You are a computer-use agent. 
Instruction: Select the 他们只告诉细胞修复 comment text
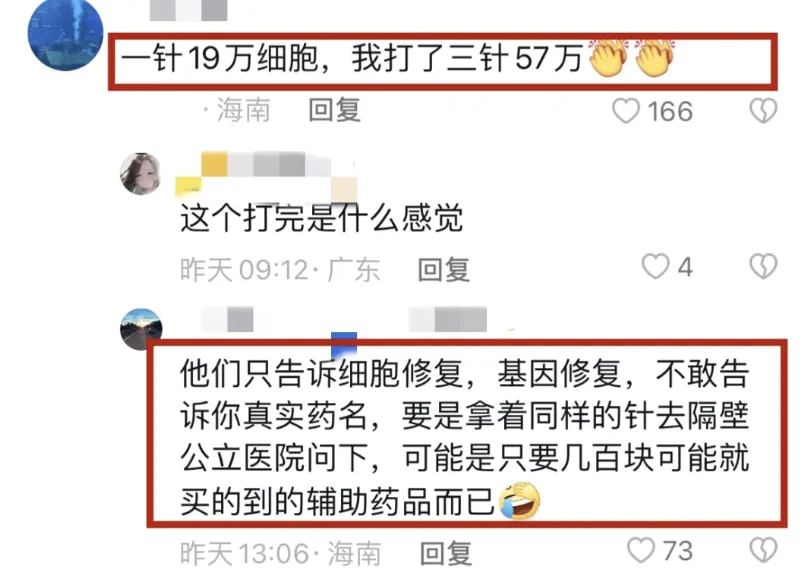pos(464,437)
